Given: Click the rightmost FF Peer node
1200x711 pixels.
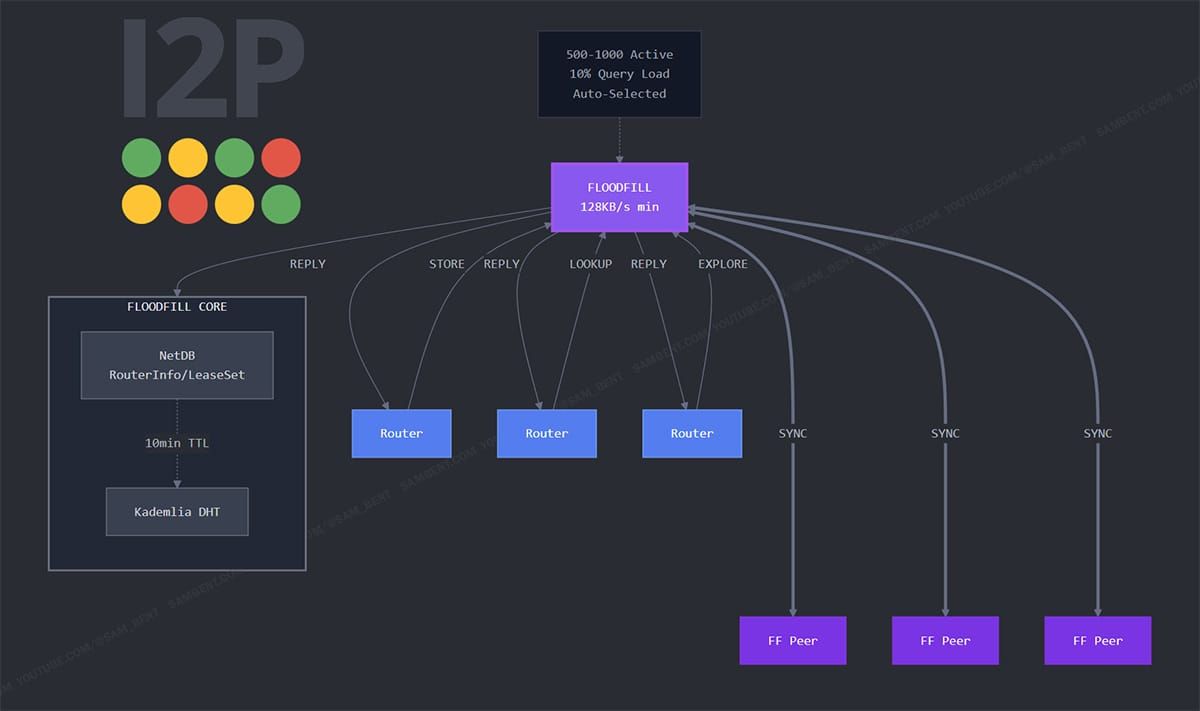Looking at the screenshot, I should click(1097, 640).
